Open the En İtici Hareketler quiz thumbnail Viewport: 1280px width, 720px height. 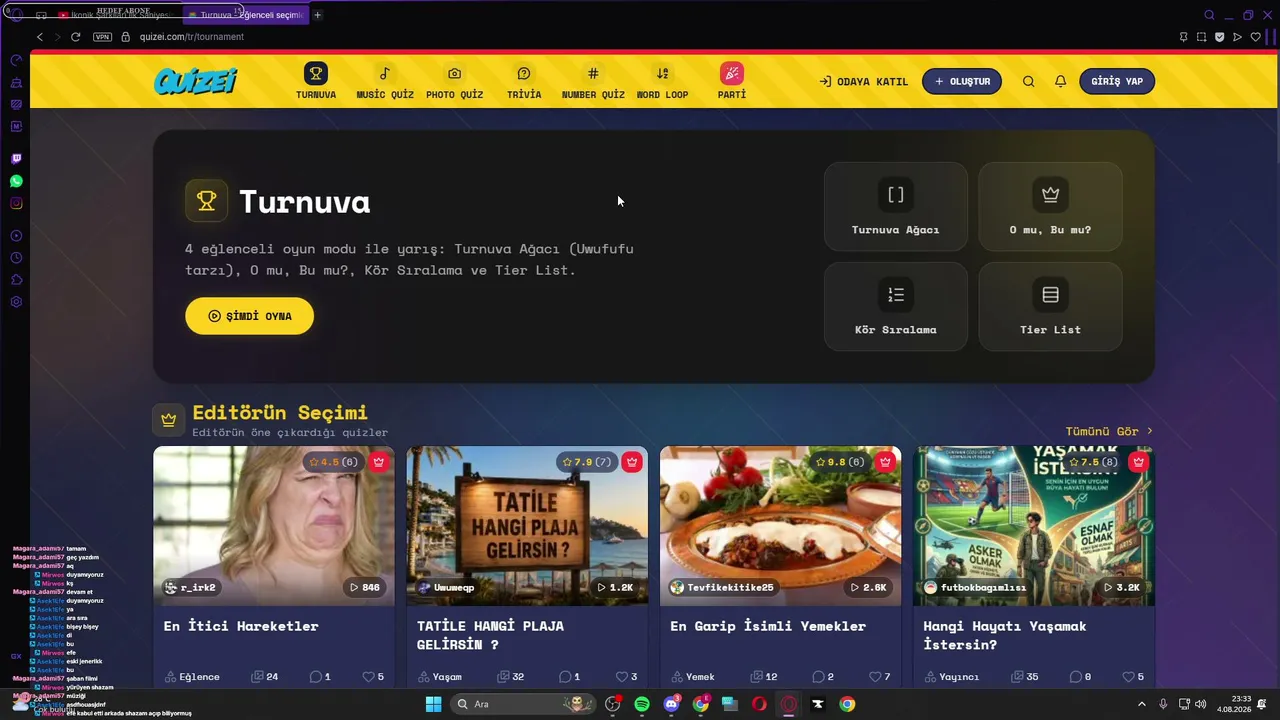pyautogui.click(x=274, y=525)
